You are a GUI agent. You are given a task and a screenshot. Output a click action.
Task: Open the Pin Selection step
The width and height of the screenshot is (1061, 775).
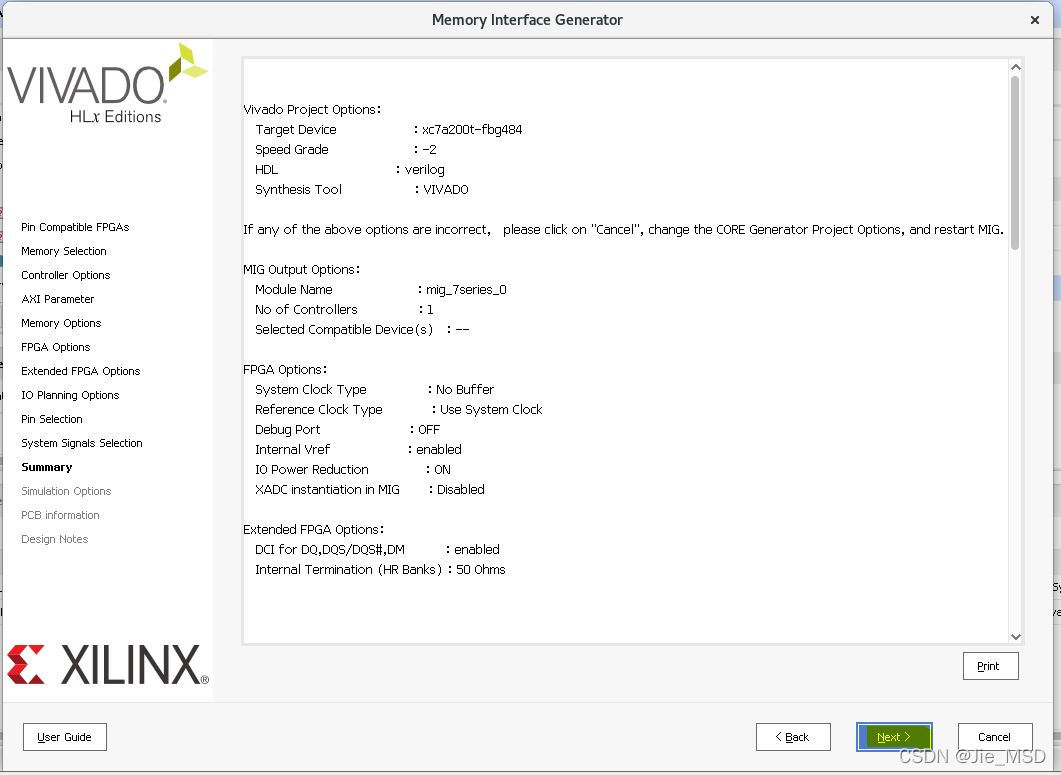tap(51, 419)
